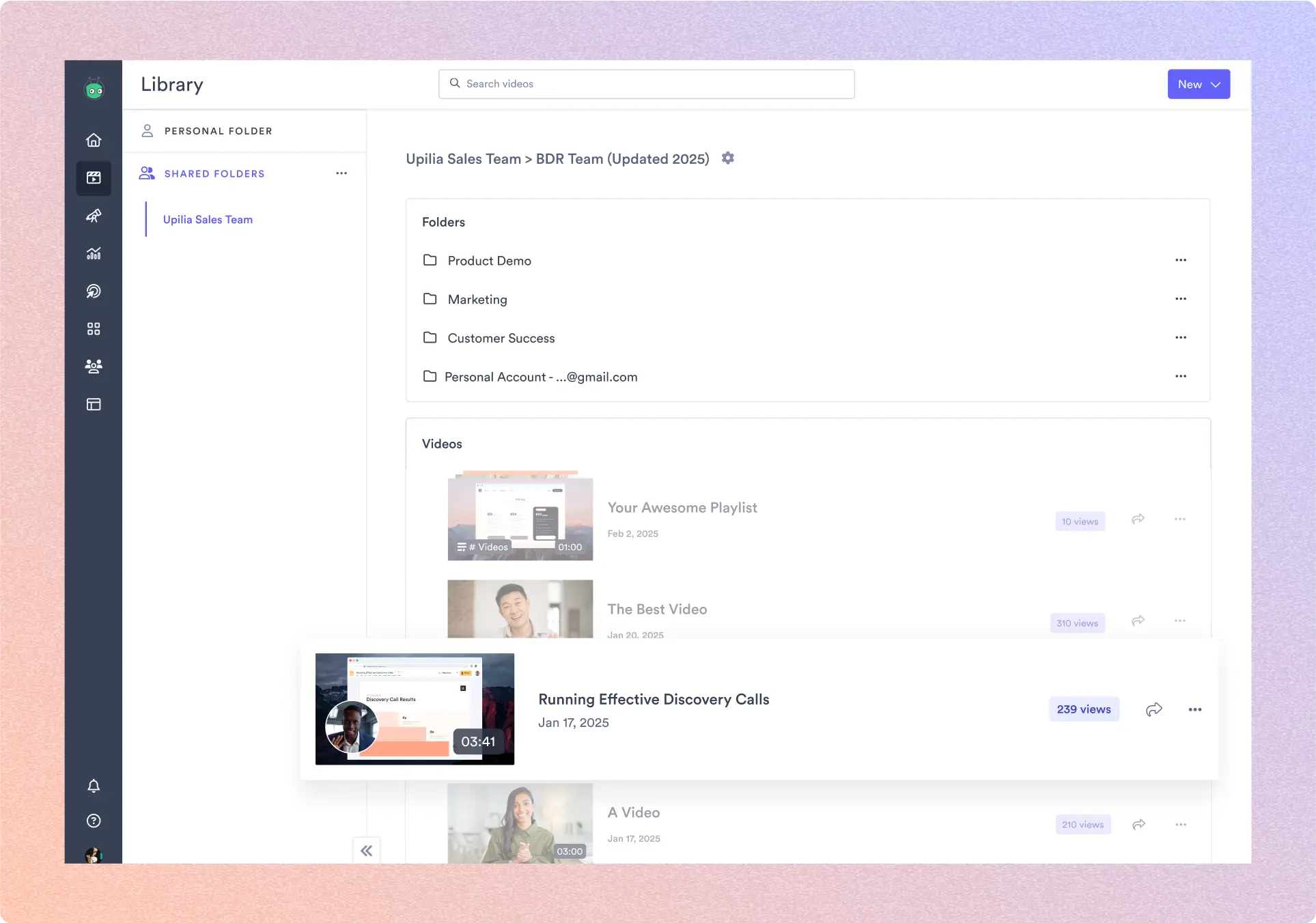Click the Home icon in sidebar
Viewport: 1316px width, 923px height.
pyautogui.click(x=94, y=140)
